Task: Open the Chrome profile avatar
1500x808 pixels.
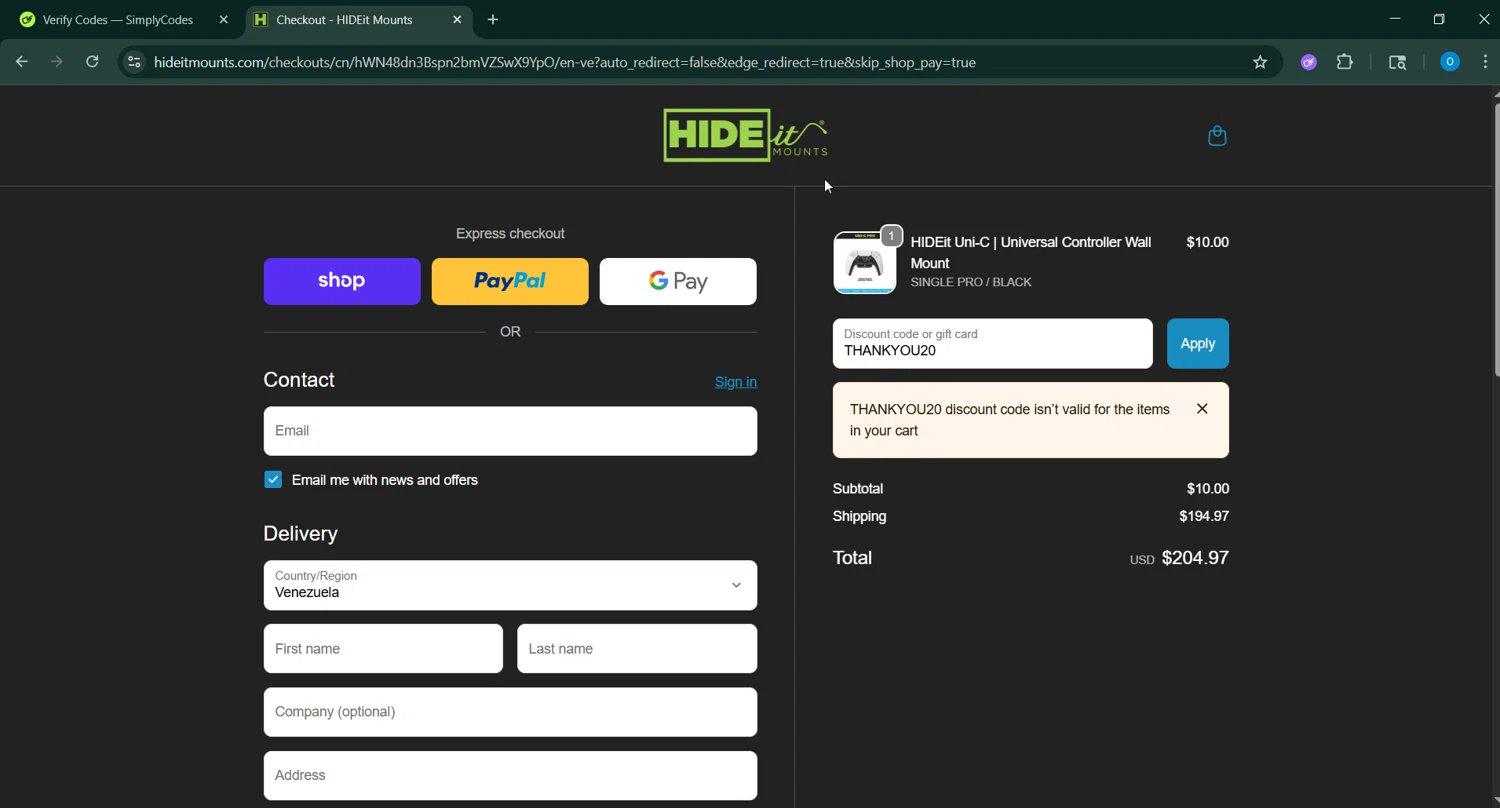Action: tap(1449, 62)
